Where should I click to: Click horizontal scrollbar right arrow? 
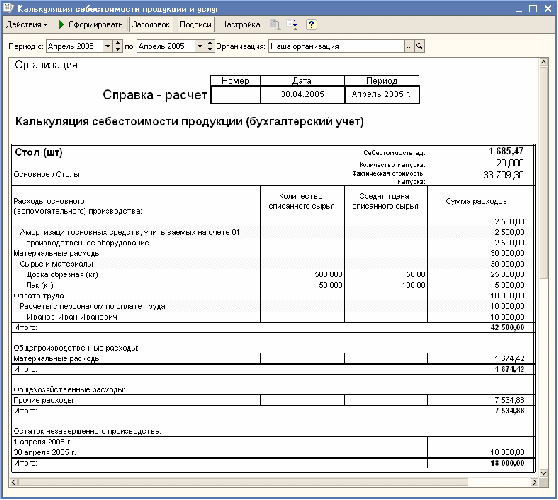(535, 483)
